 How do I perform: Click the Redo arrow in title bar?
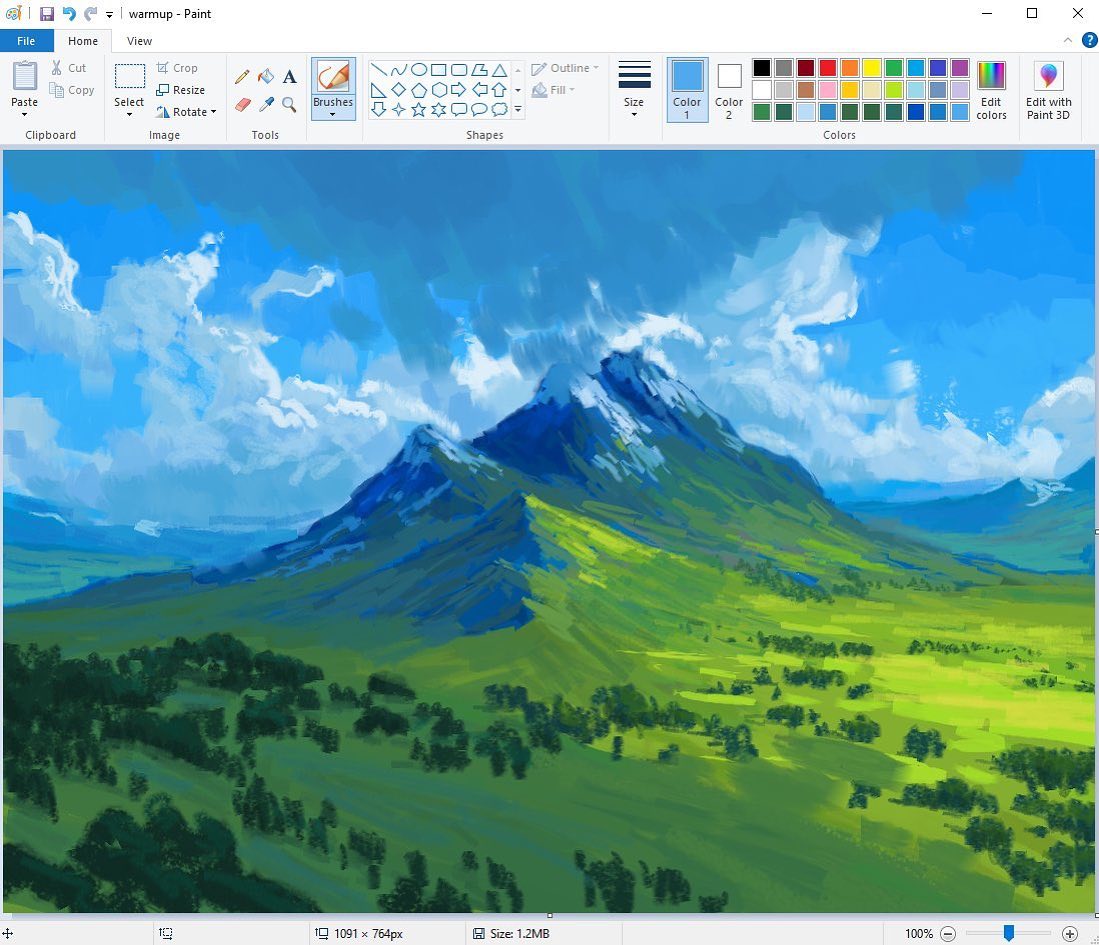(x=90, y=13)
